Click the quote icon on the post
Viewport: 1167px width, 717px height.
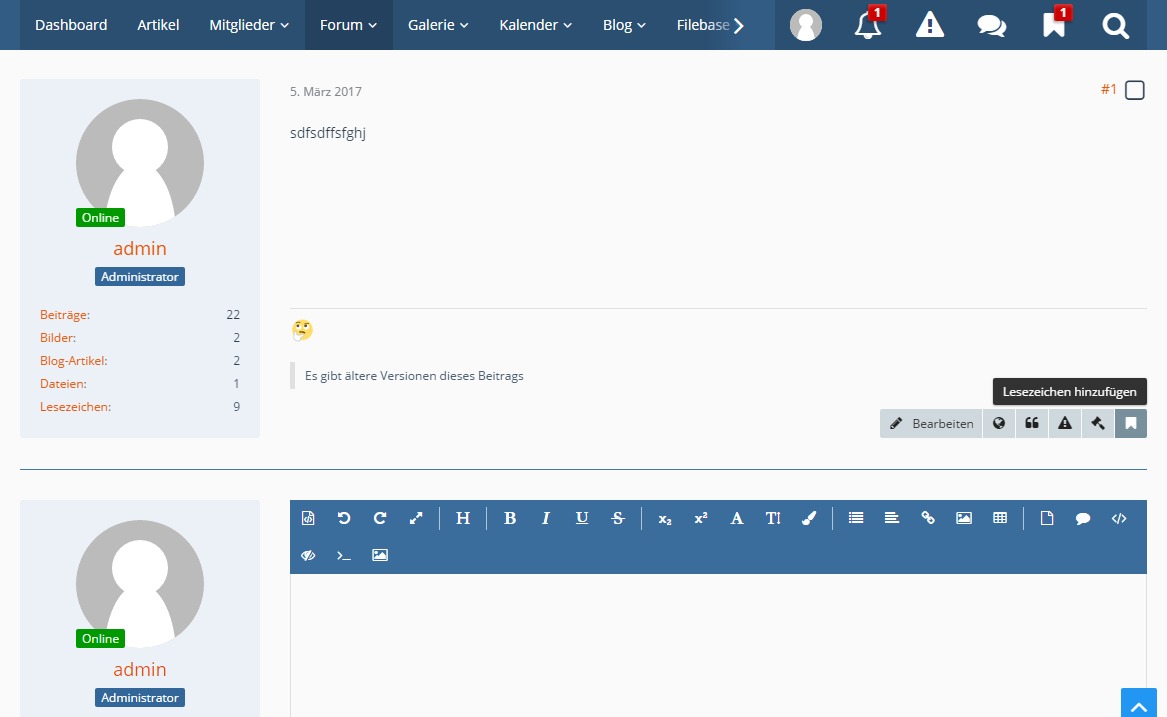pyautogui.click(x=1031, y=423)
